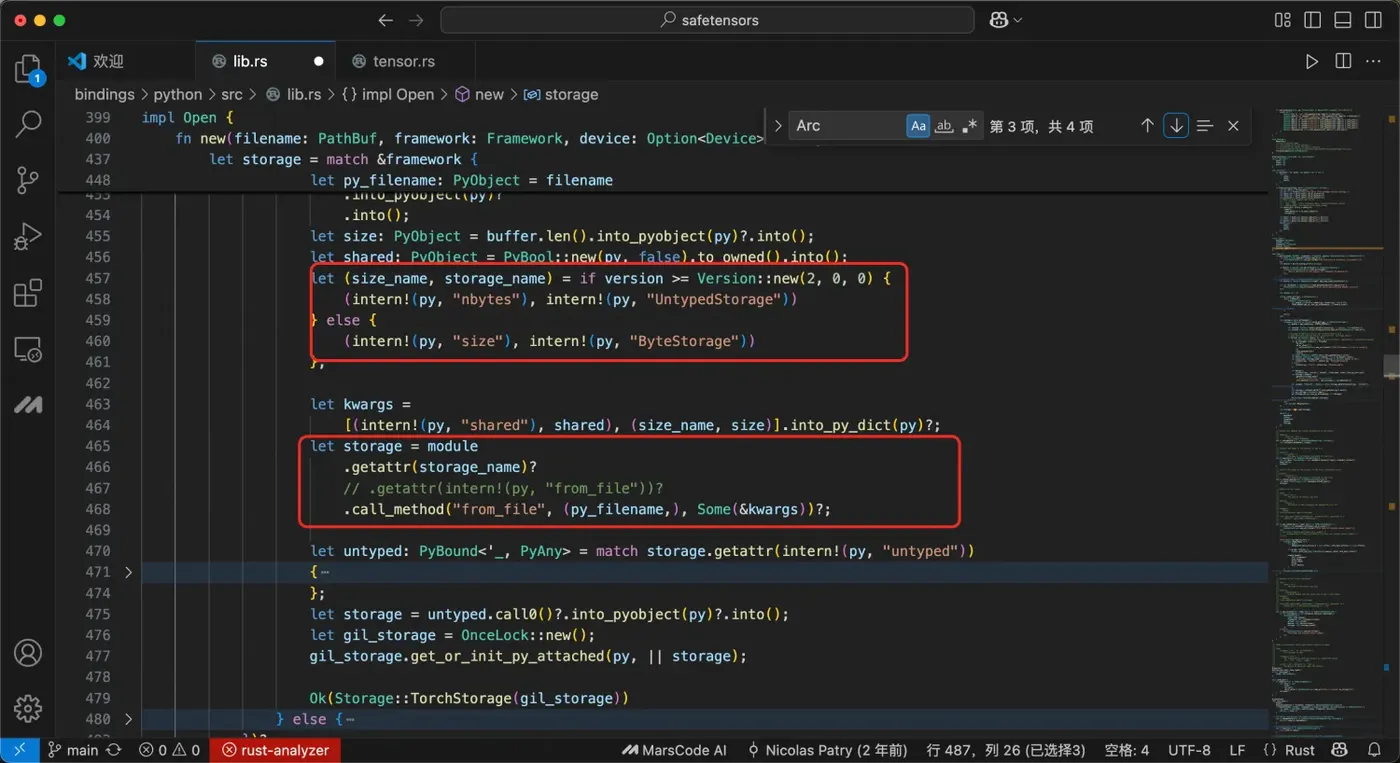
Task: Jump to the previous find match
Action: pos(1147,126)
